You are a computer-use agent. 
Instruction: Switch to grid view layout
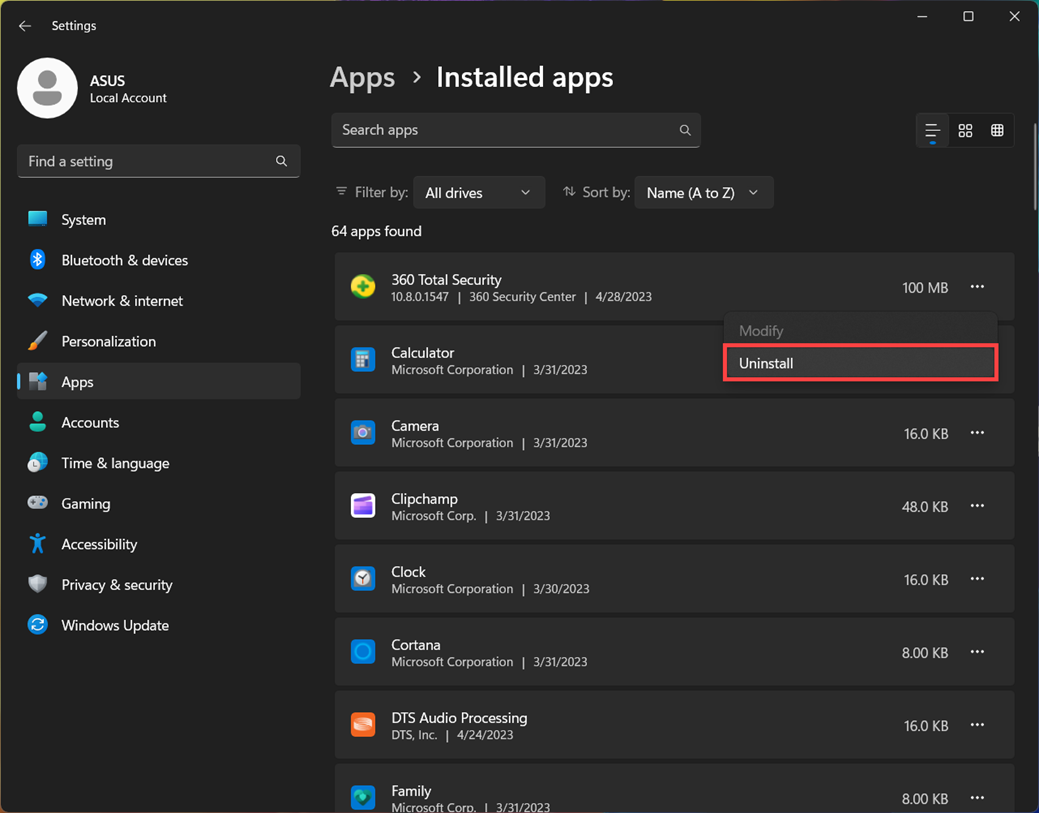click(x=965, y=131)
